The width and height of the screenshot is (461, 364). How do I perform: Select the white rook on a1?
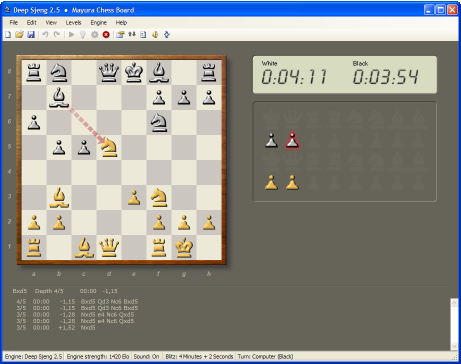[34, 247]
